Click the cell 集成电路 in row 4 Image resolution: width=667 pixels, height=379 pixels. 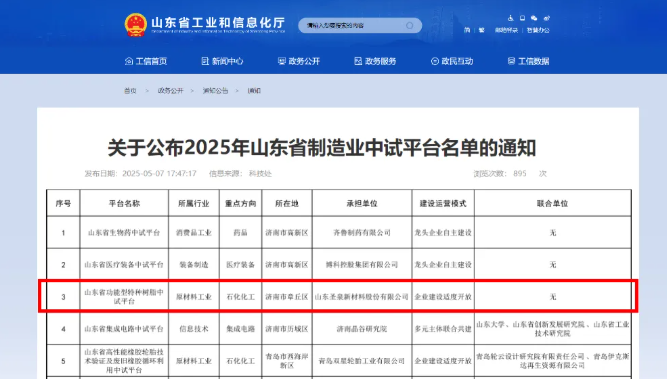[240, 329]
